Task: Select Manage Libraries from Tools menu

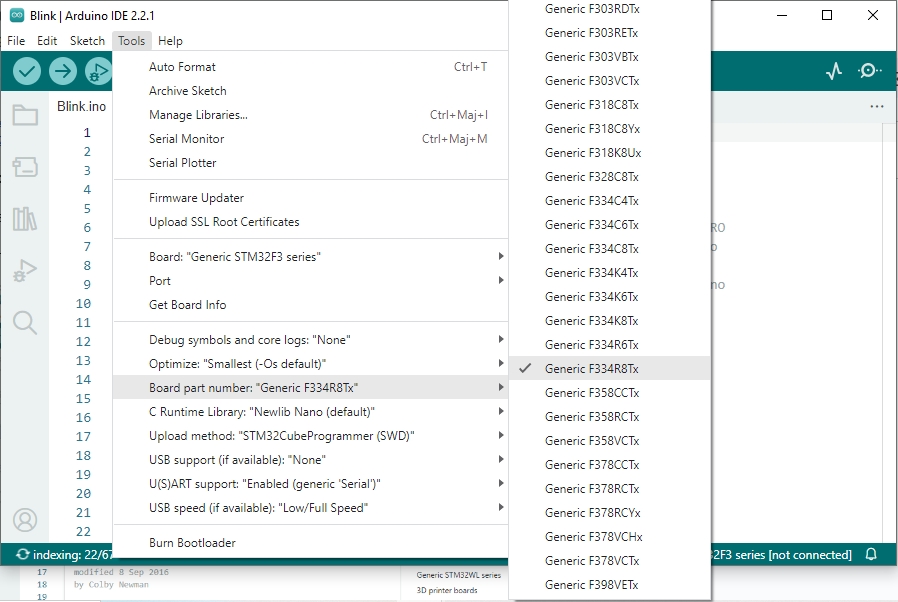Action: coord(198,115)
